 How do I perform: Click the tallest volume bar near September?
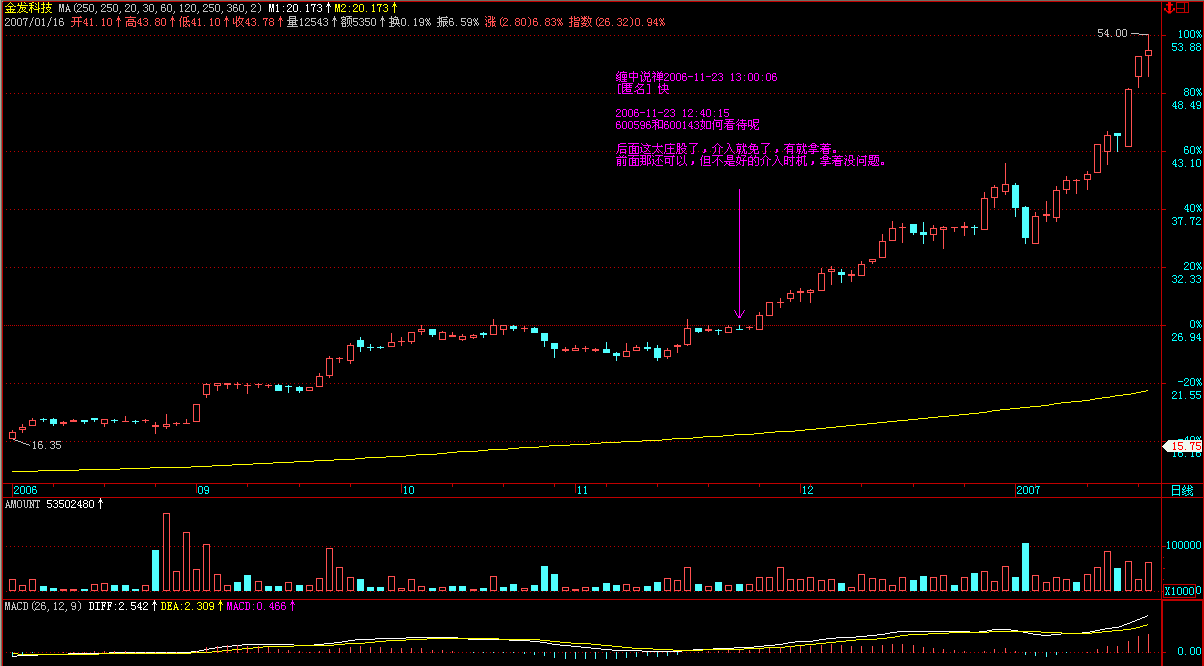(x=166, y=553)
